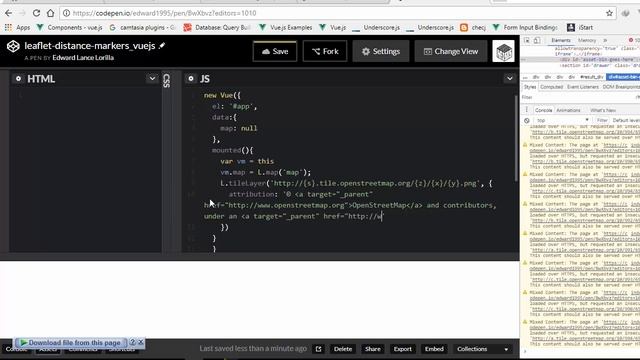Embed the pen from the footer

[434, 349]
